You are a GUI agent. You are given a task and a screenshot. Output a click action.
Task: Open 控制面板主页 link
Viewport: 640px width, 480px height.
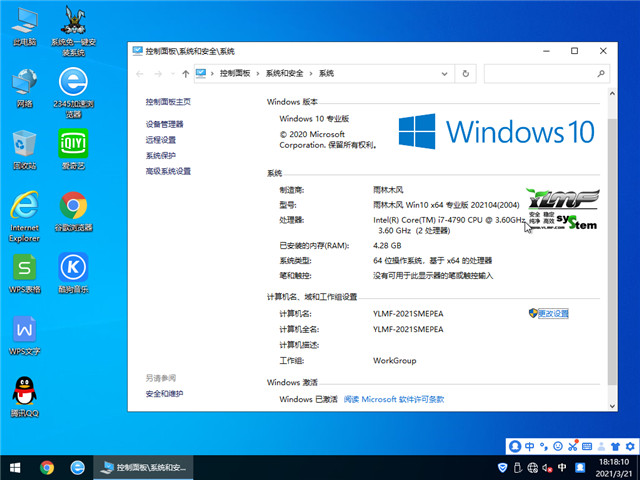[168, 102]
